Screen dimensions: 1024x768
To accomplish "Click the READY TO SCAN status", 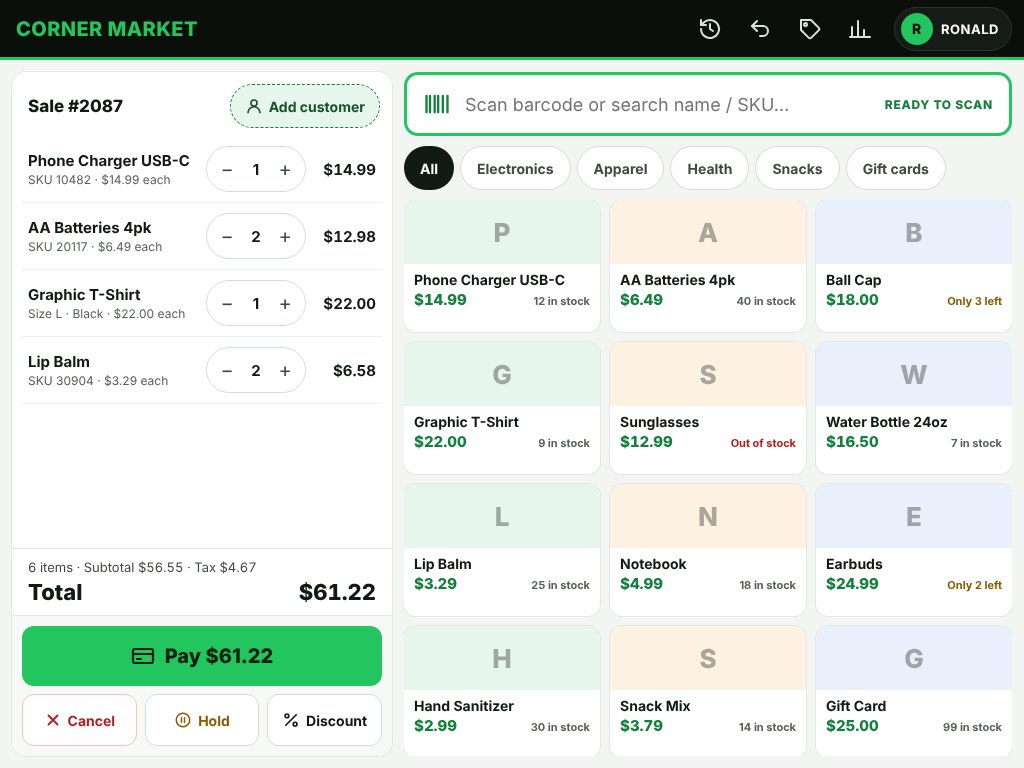I will pos(938,104).
